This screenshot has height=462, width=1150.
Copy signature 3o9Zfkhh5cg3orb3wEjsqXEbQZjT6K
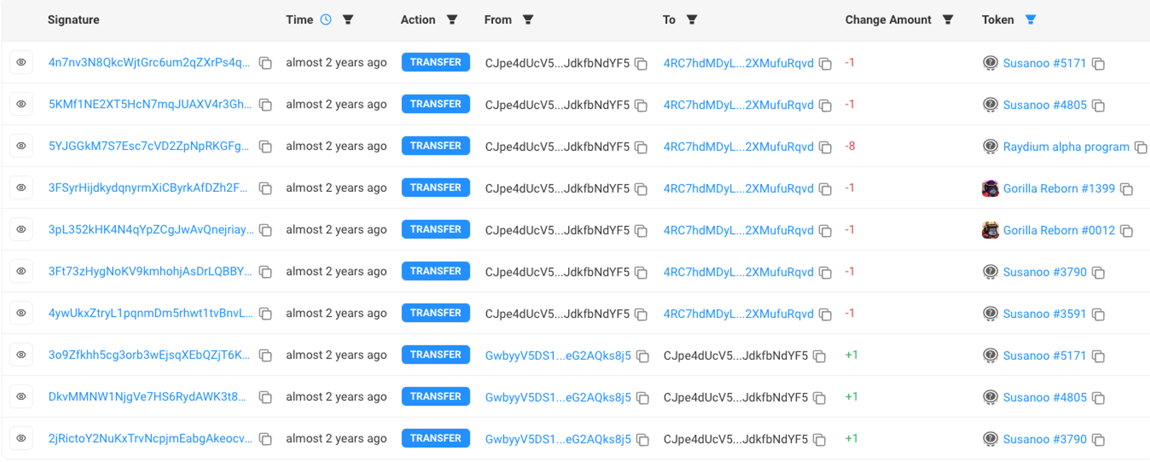265,356
